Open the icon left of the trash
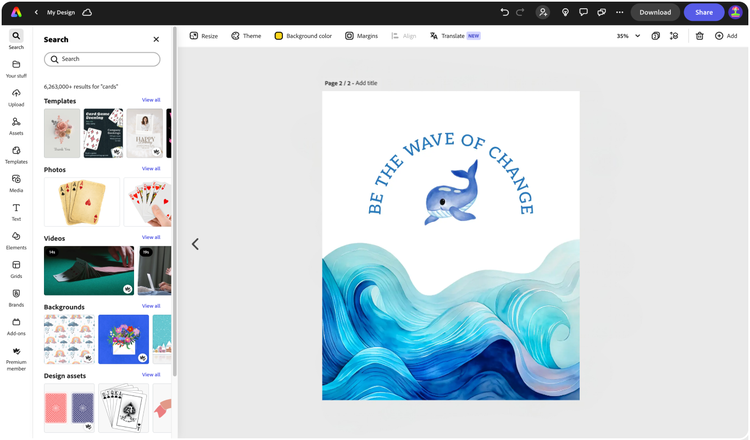This screenshot has width=750, height=440. point(674,36)
